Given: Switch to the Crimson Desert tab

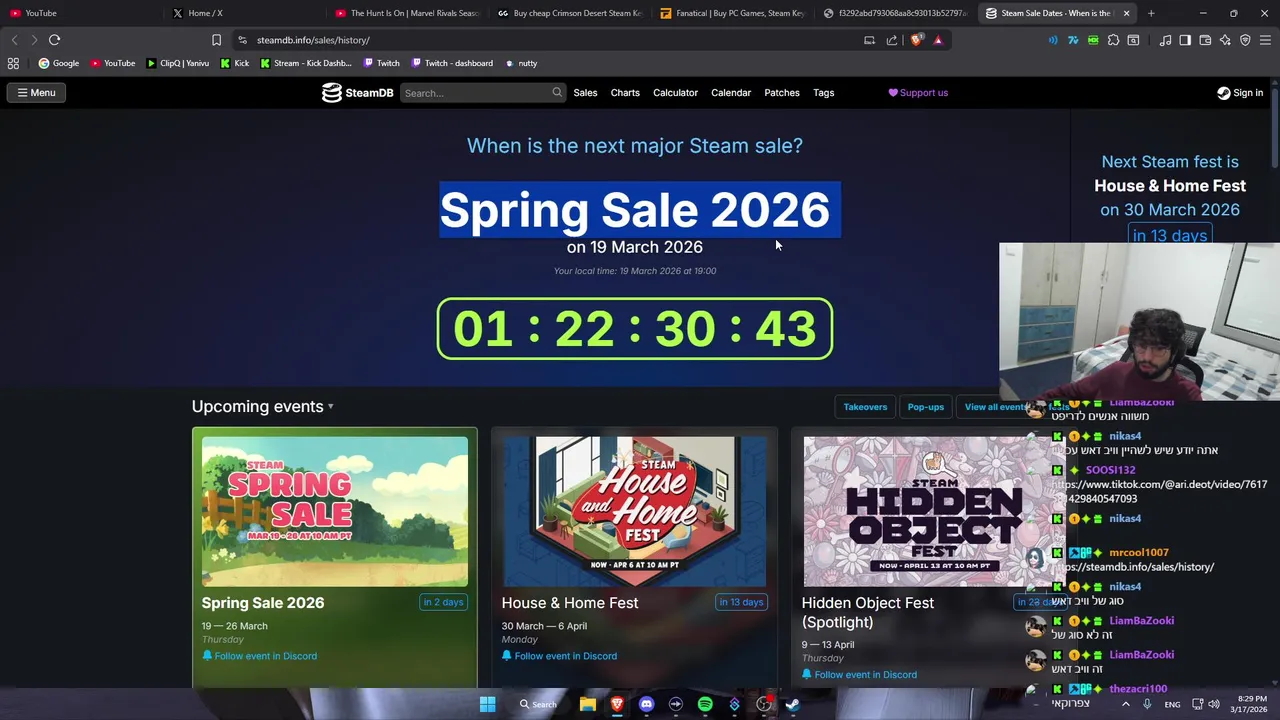Looking at the screenshot, I should coord(570,13).
